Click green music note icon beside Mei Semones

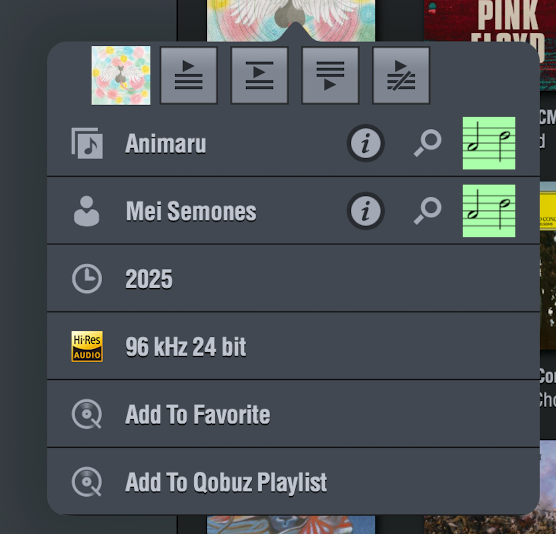489,211
